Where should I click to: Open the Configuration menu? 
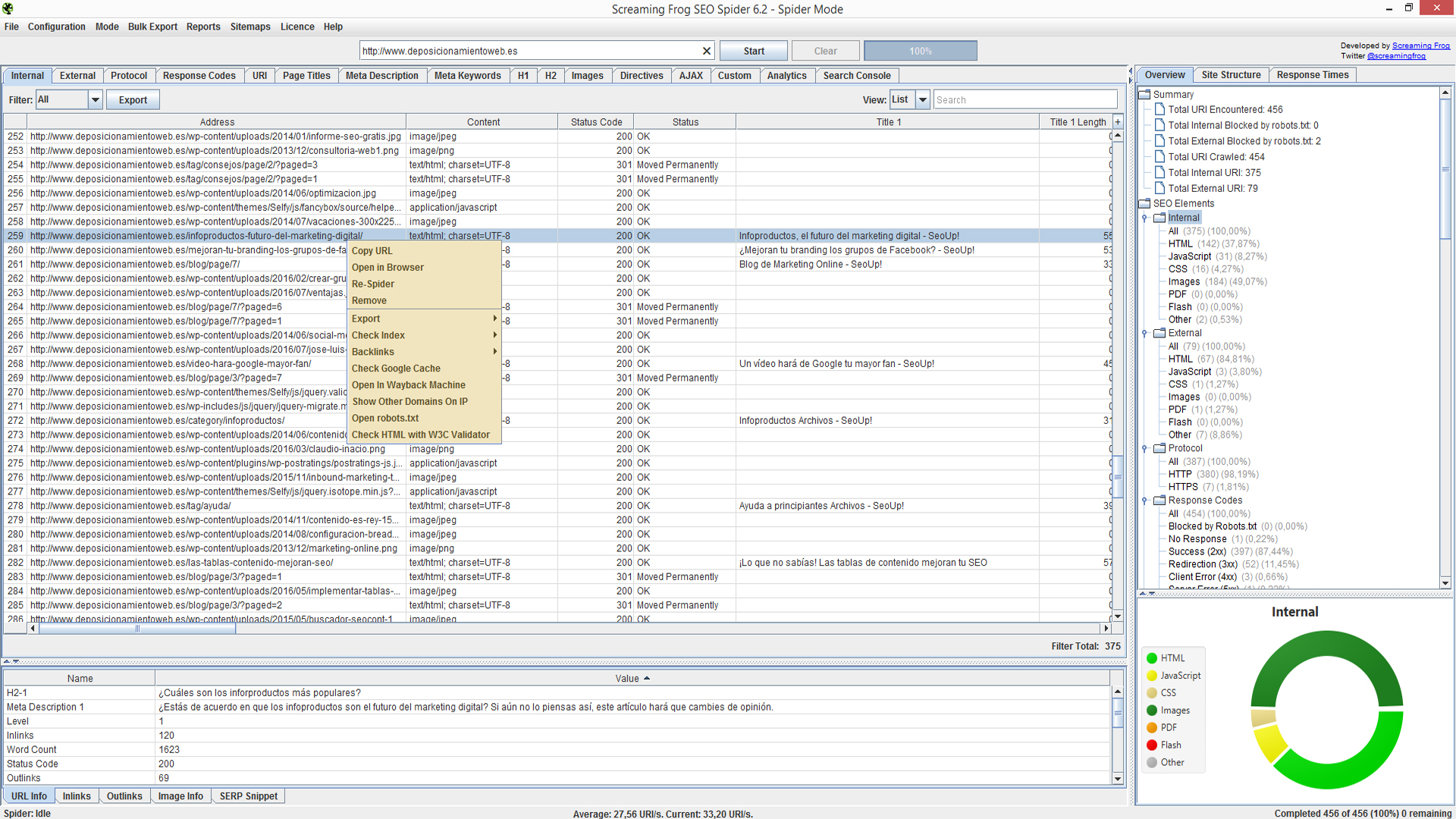[57, 27]
